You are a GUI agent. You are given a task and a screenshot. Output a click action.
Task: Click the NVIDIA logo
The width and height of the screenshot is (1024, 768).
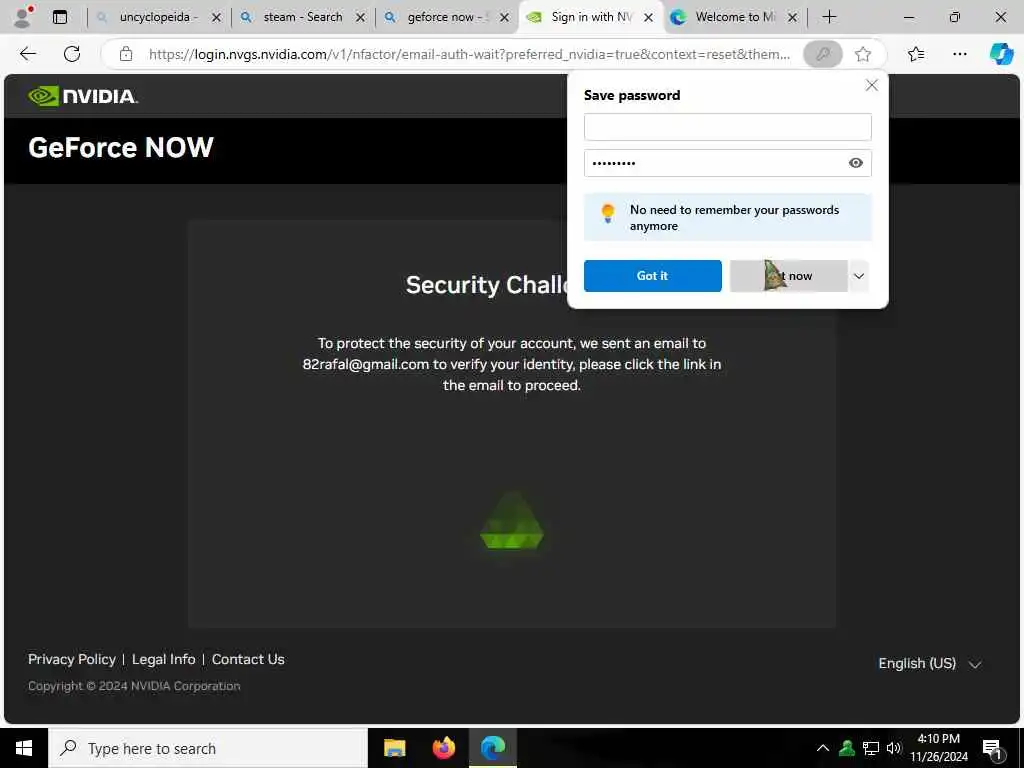tap(83, 96)
